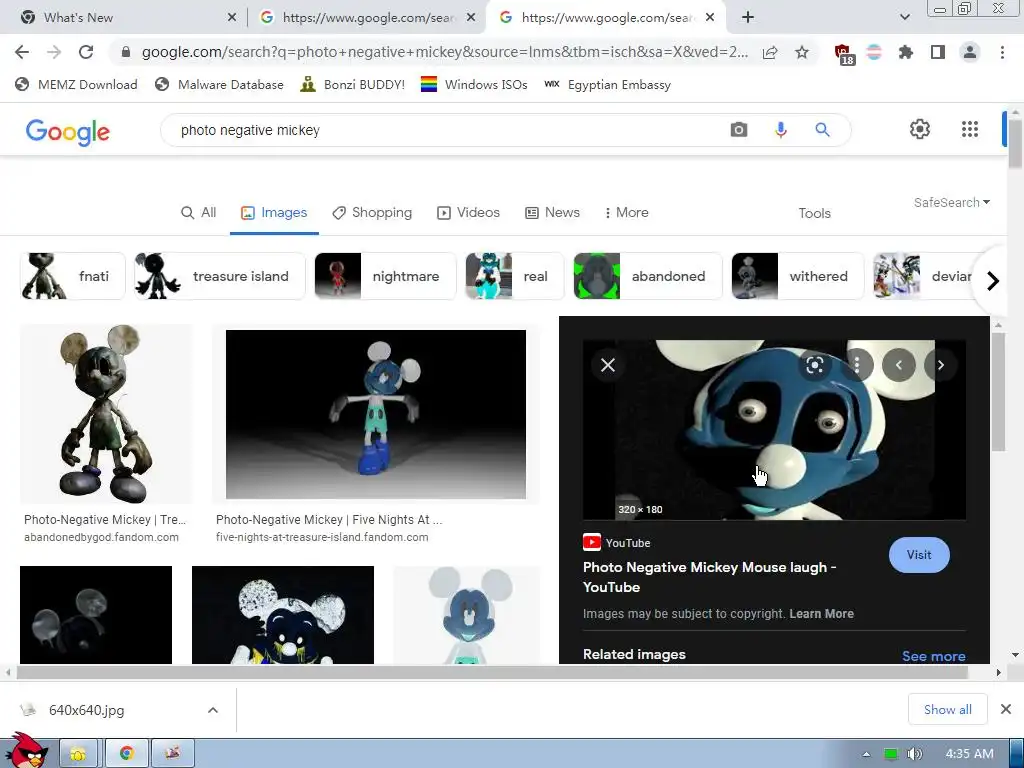
Task: Open taskbar volume control
Action: pyautogui.click(x=915, y=754)
